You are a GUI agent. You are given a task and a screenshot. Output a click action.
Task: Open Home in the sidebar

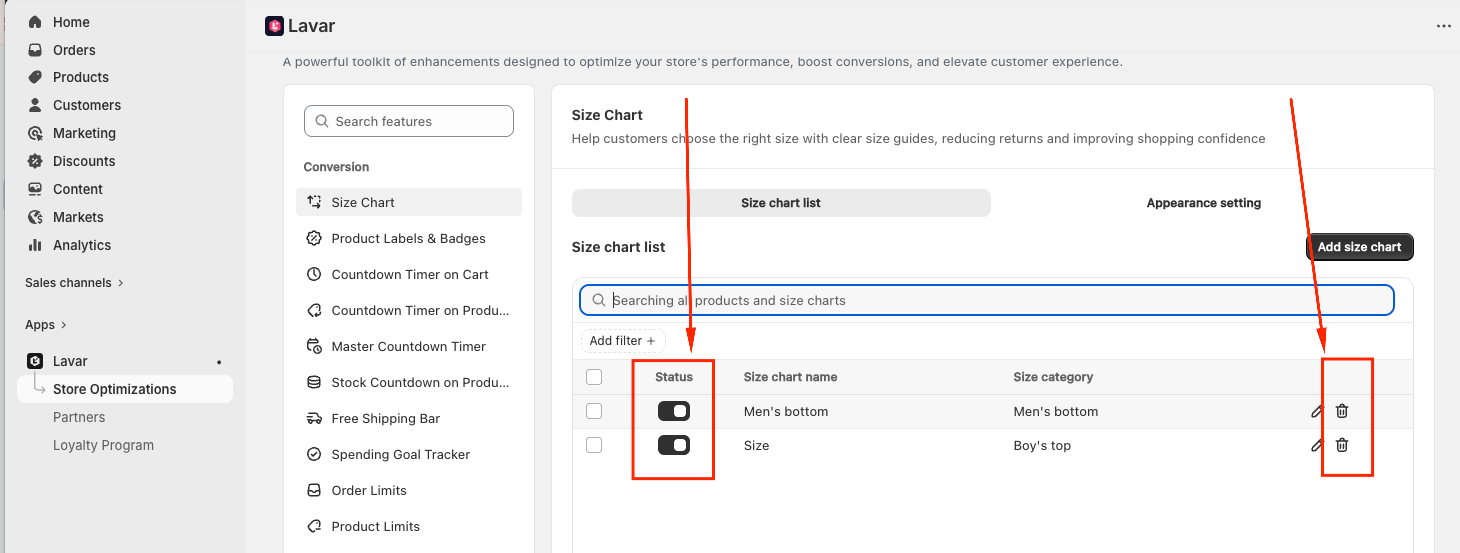point(71,22)
